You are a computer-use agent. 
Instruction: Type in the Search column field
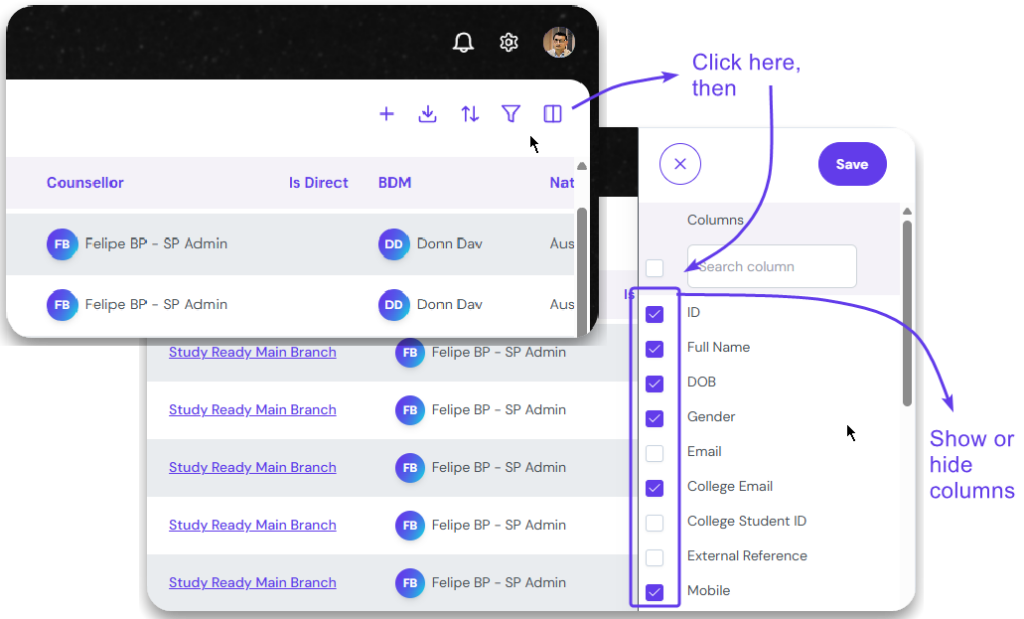tap(772, 267)
